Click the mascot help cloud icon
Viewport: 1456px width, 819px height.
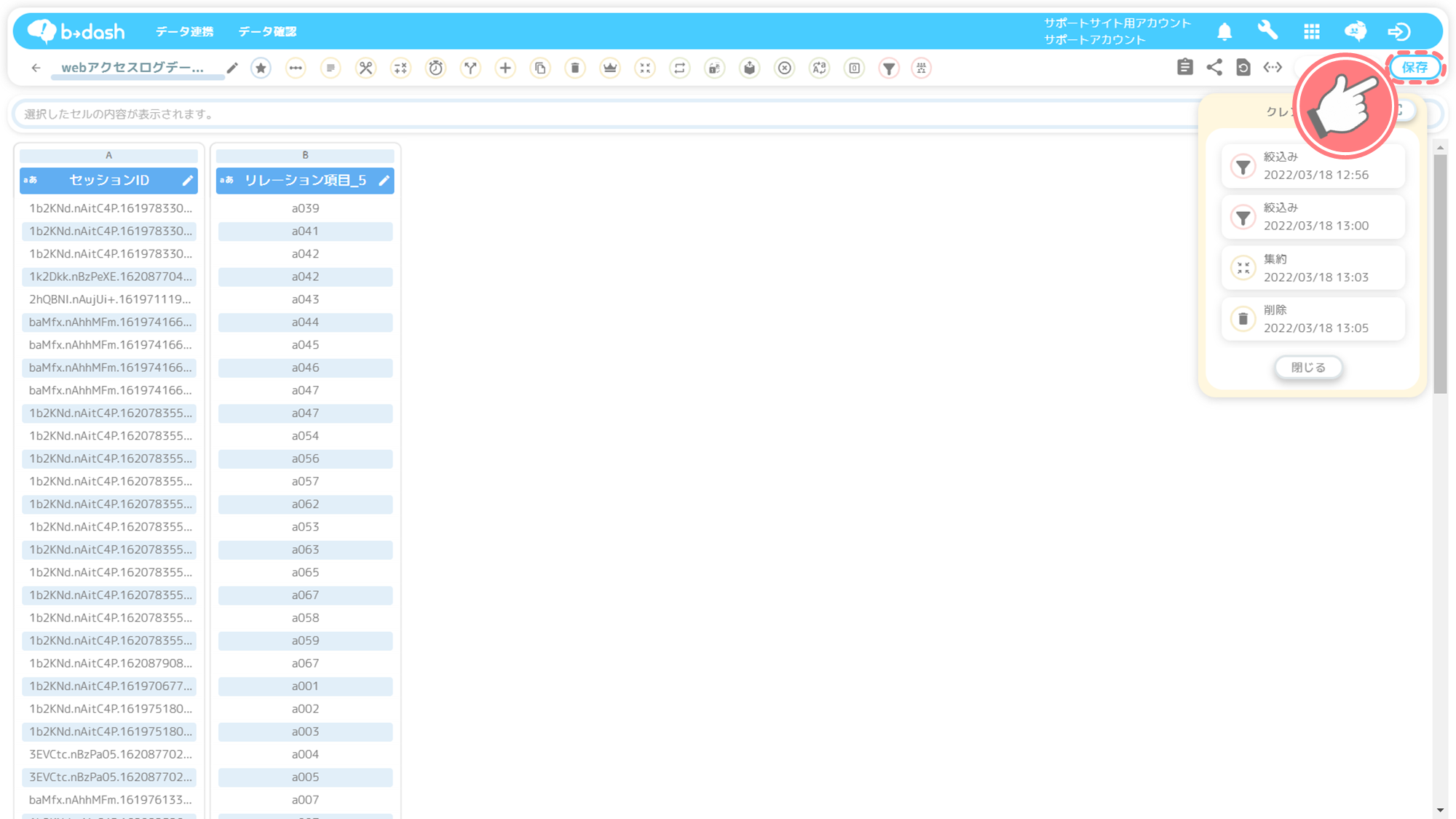[x=1356, y=31]
